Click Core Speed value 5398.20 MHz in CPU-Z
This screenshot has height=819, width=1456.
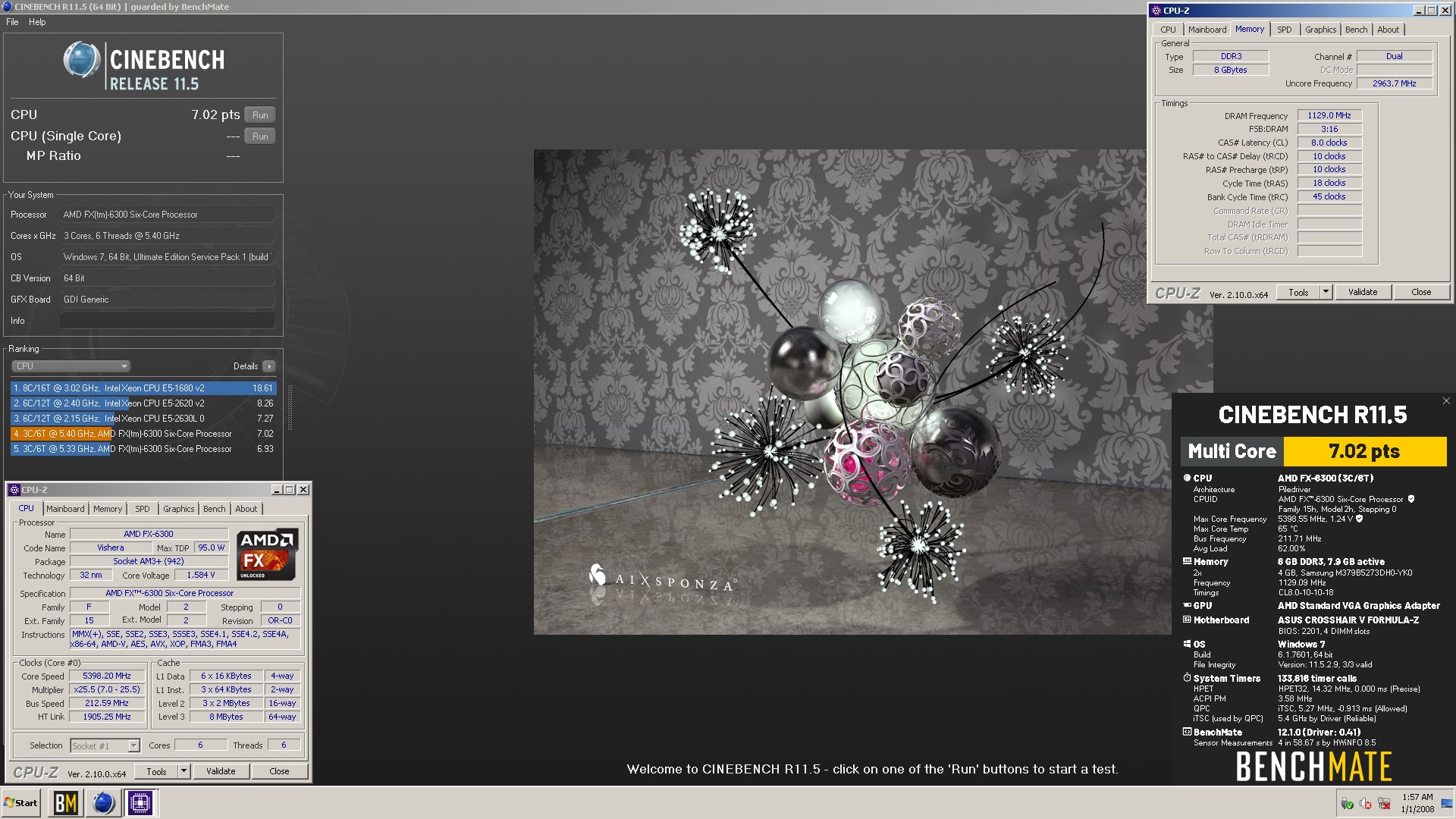(x=107, y=676)
